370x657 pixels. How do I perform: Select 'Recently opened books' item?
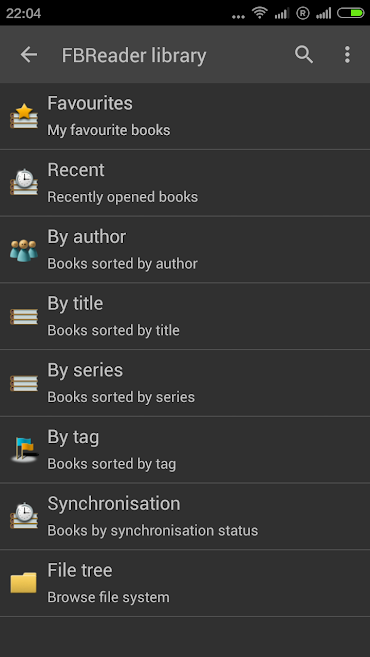point(122,197)
